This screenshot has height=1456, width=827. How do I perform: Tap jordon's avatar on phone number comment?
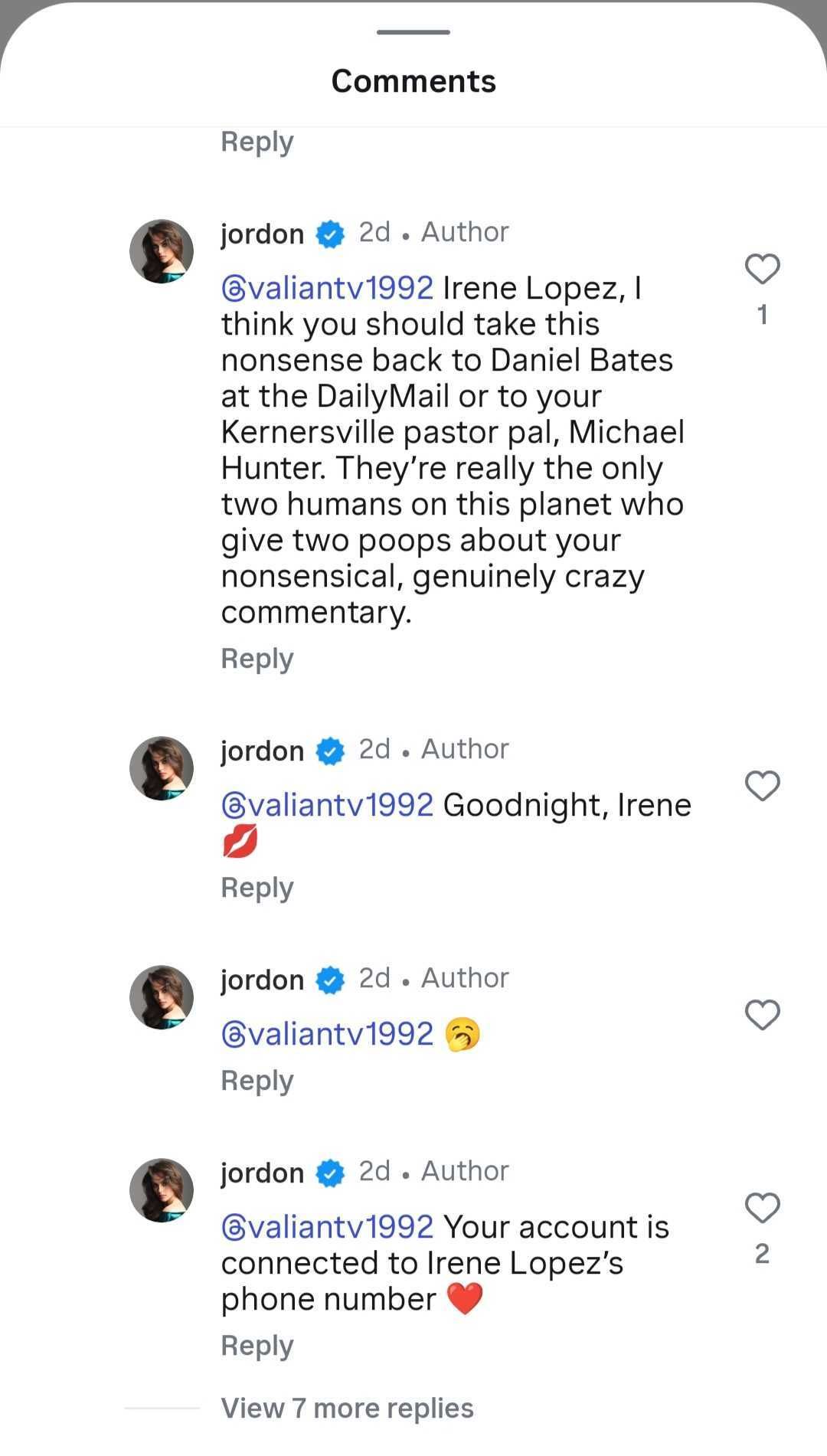click(x=162, y=1190)
